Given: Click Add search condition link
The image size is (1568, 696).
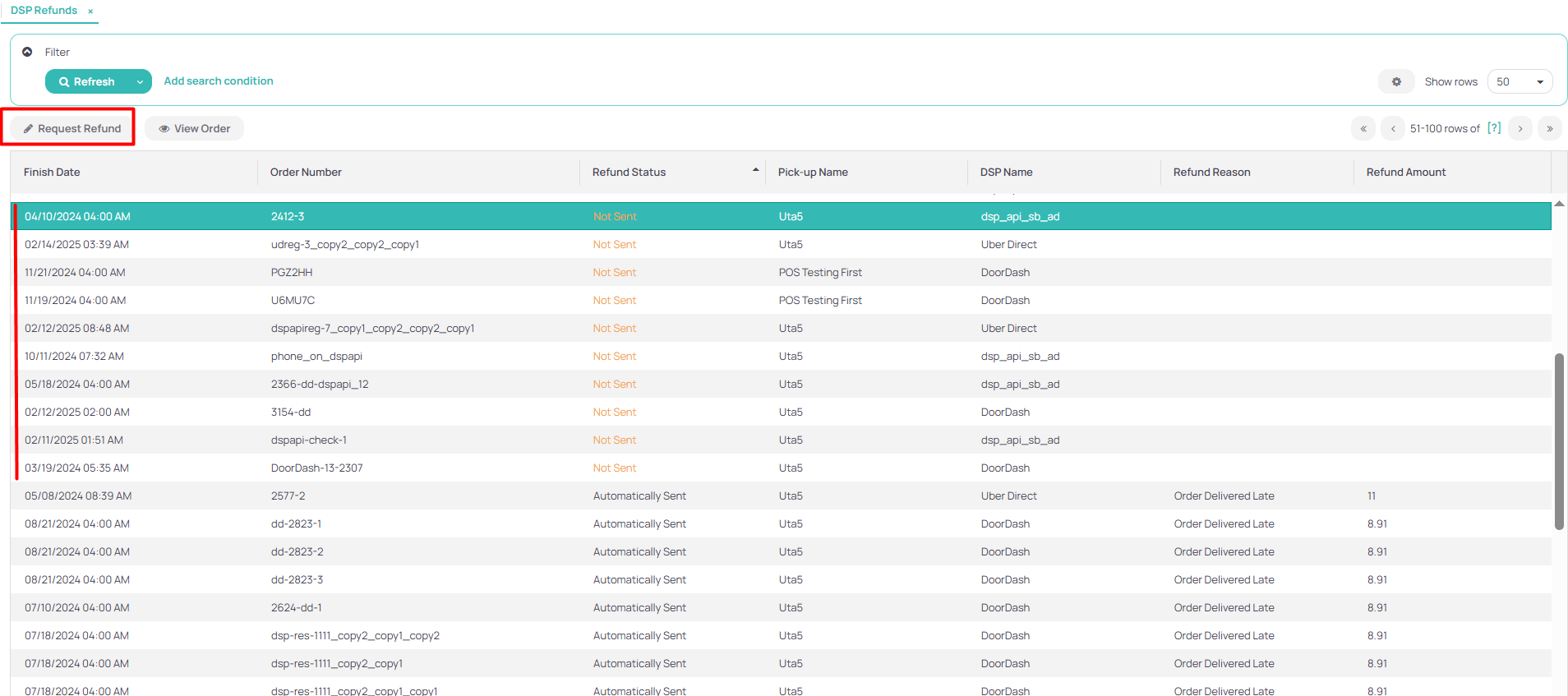Looking at the screenshot, I should coord(219,81).
